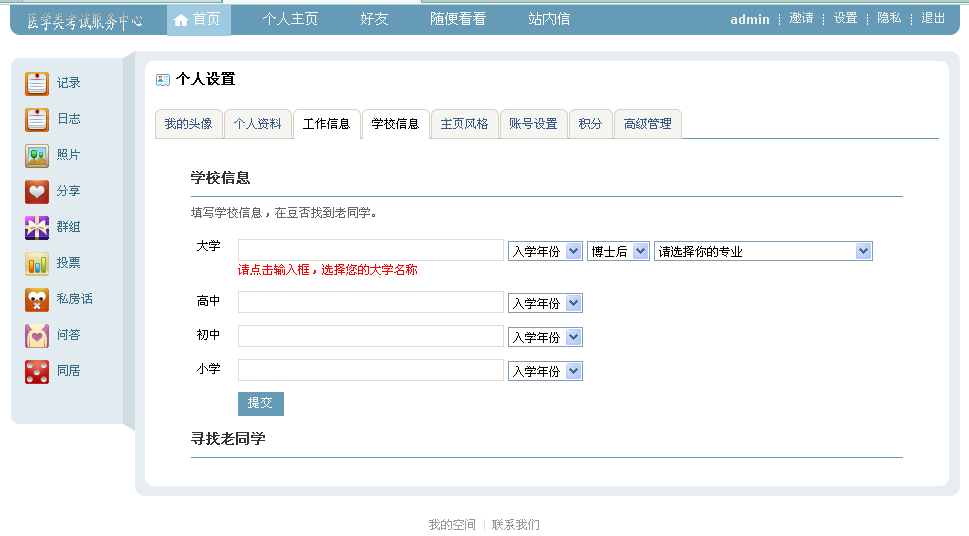Image resolution: width=969 pixels, height=536 pixels.
Task: Click the 小学 name input field
Action: 371,370
